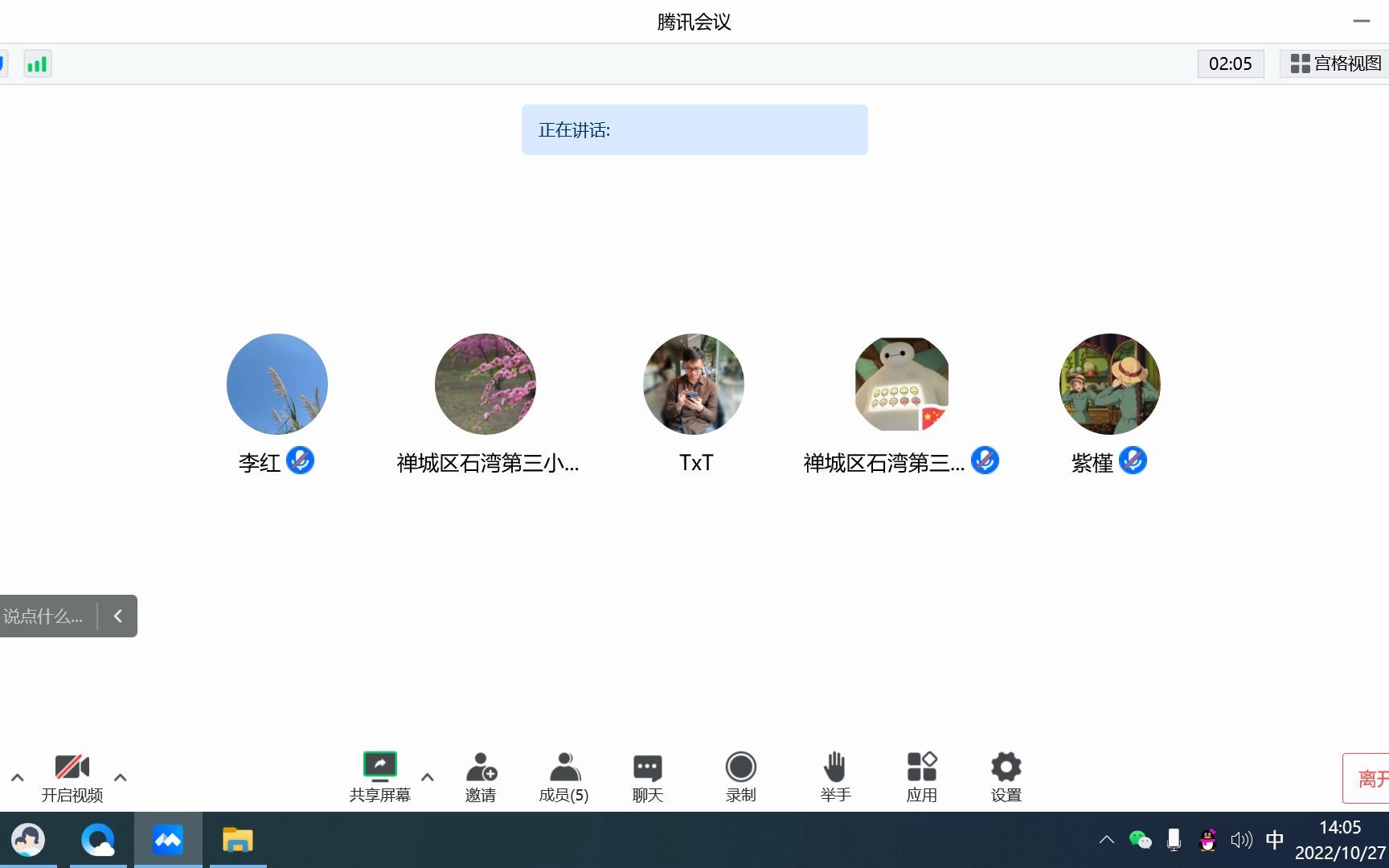Viewport: 1389px width, 868px height.
Task: Click Tencent Meeting taskbar icon
Action: 168,841
